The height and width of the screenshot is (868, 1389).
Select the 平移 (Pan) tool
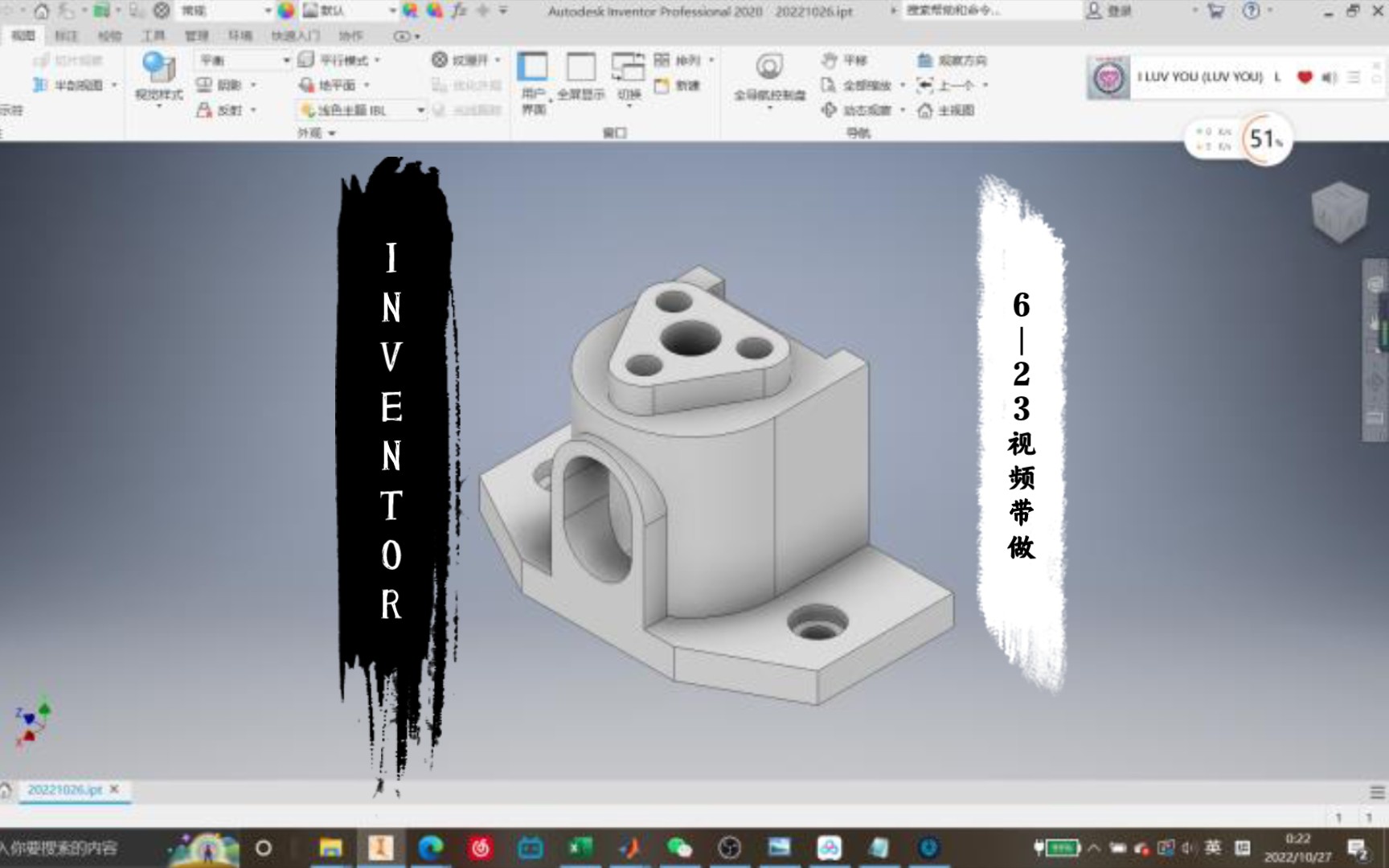click(851, 60)
